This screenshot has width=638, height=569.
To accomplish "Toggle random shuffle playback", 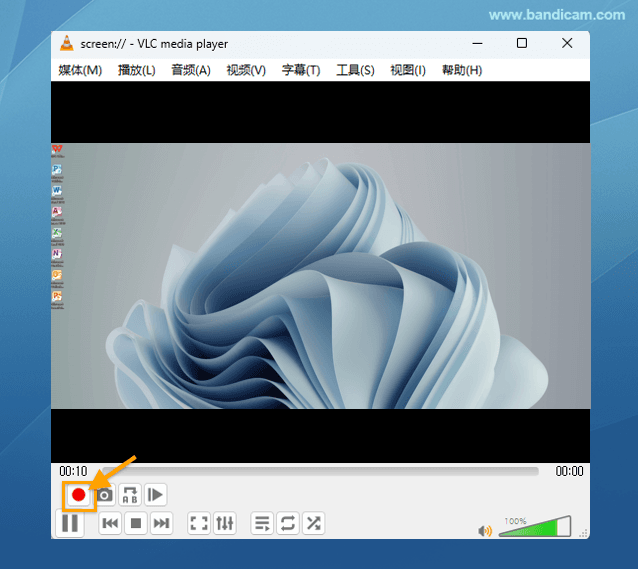I will 313,523.
